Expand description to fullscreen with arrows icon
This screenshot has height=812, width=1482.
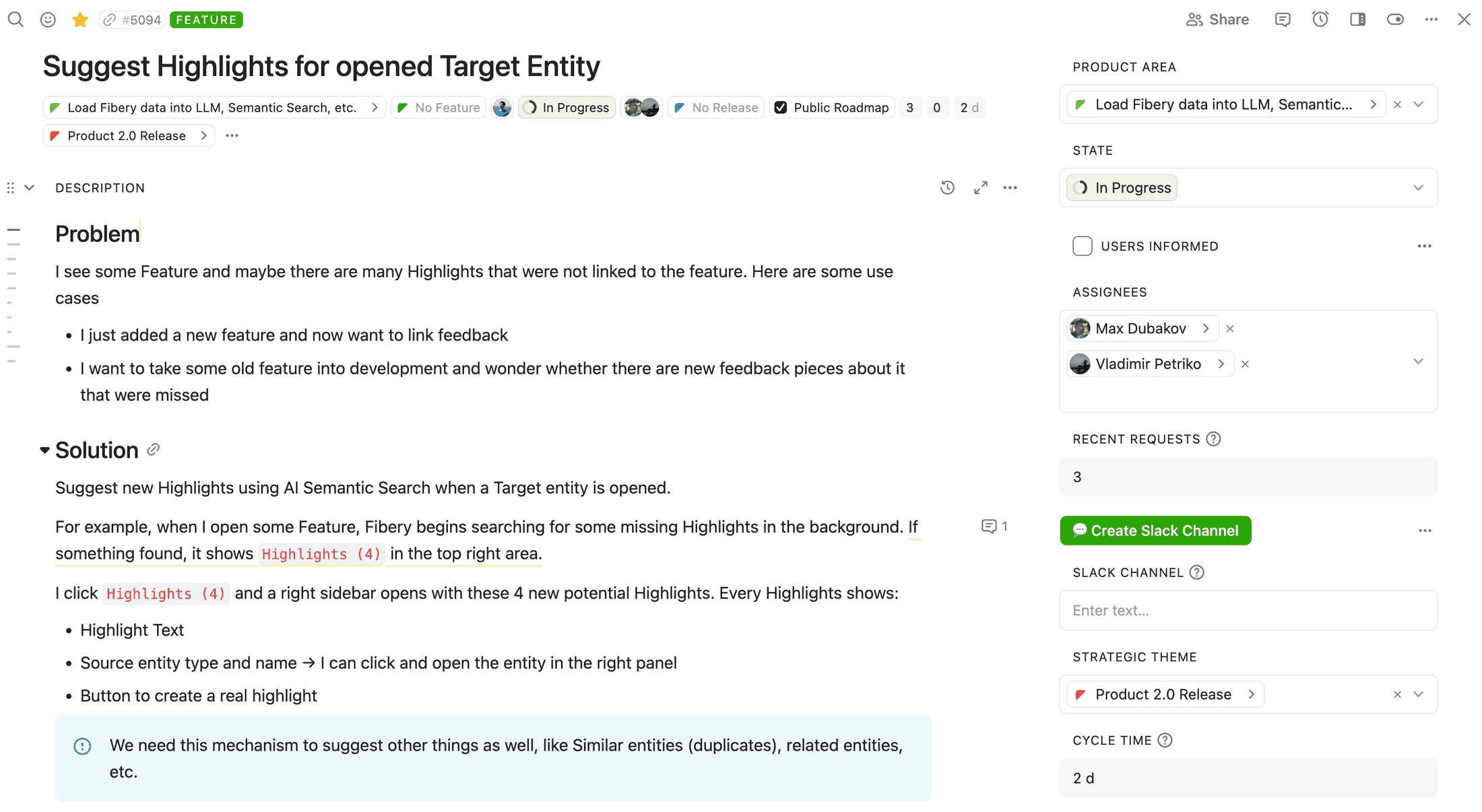point(980,188)
